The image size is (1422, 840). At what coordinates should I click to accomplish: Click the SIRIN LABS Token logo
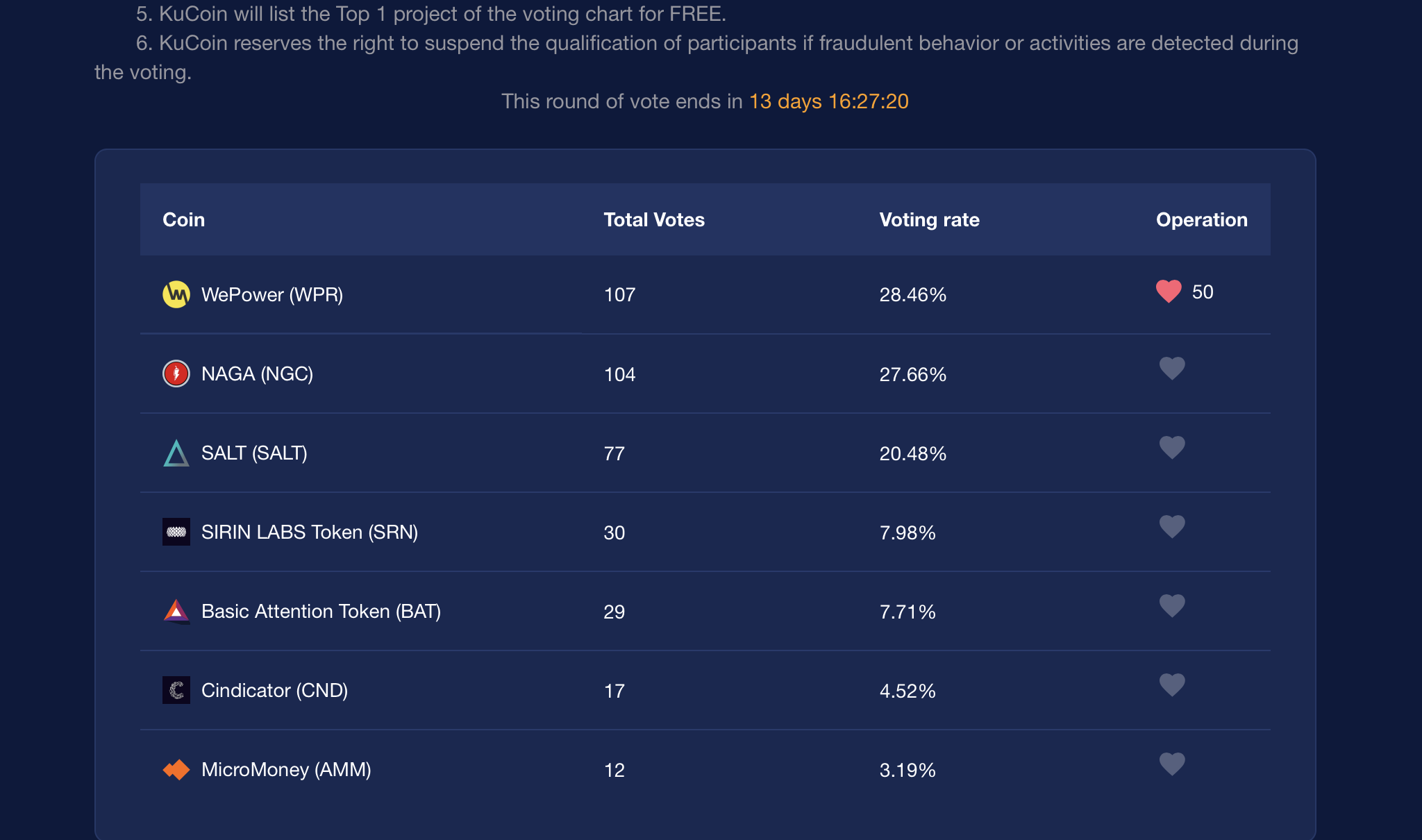tap(176, 532)
